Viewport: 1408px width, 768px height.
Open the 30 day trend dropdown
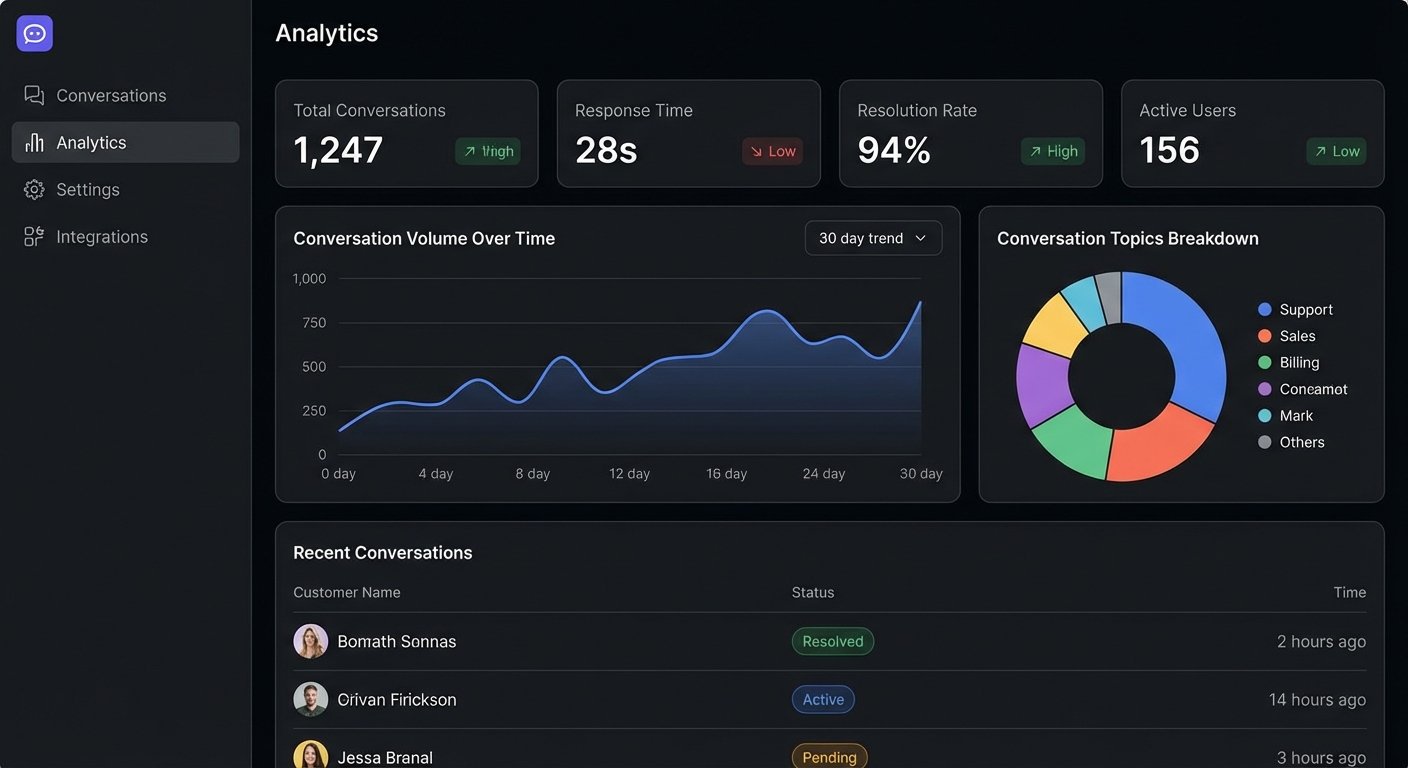(872, 238)
